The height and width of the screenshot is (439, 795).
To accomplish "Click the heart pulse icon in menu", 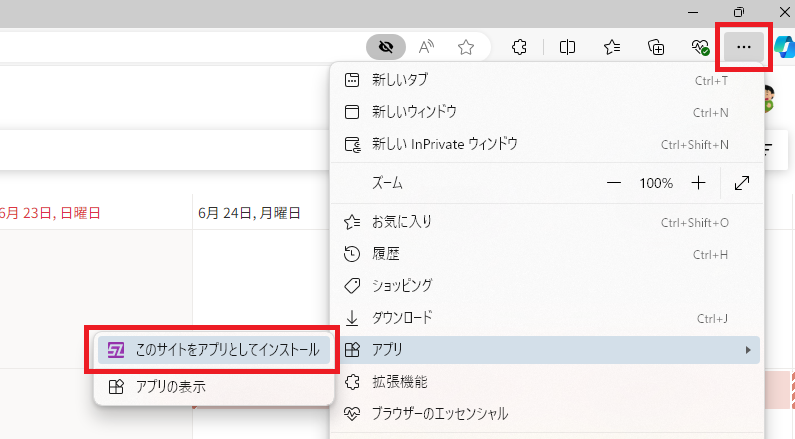I will 352,414.
